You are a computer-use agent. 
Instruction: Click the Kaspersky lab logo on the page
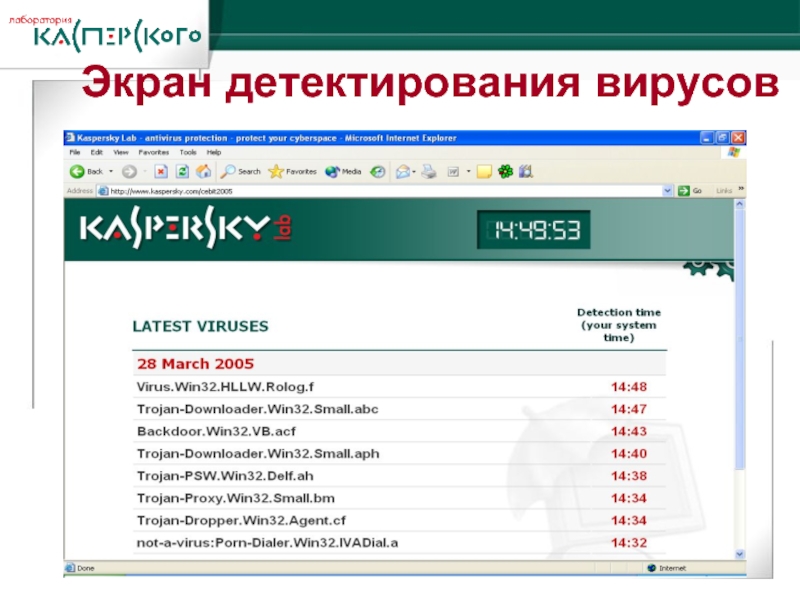coord(185,230)
